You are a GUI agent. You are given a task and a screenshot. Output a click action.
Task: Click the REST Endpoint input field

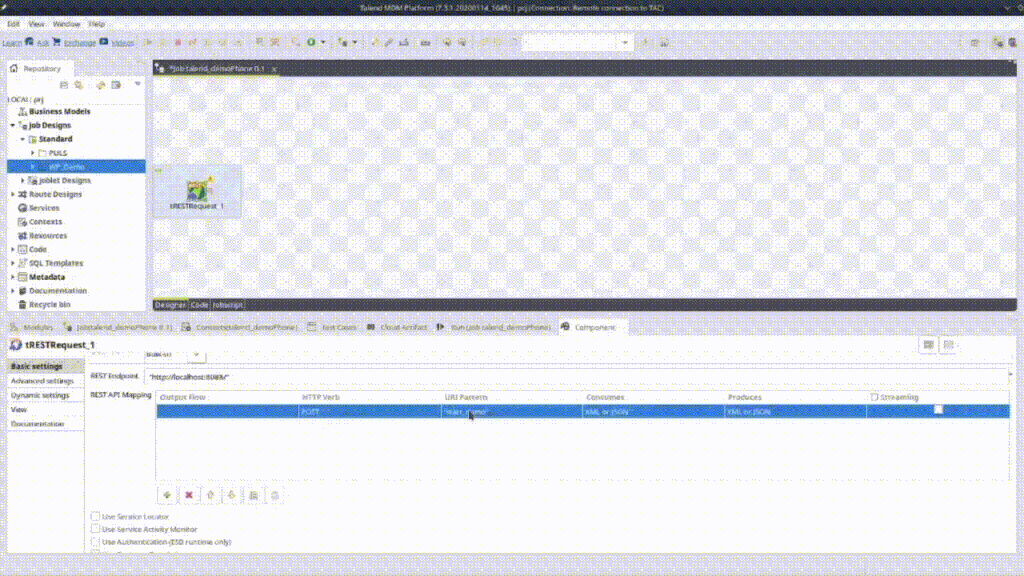pyautogui.click(x=576, y=377)
